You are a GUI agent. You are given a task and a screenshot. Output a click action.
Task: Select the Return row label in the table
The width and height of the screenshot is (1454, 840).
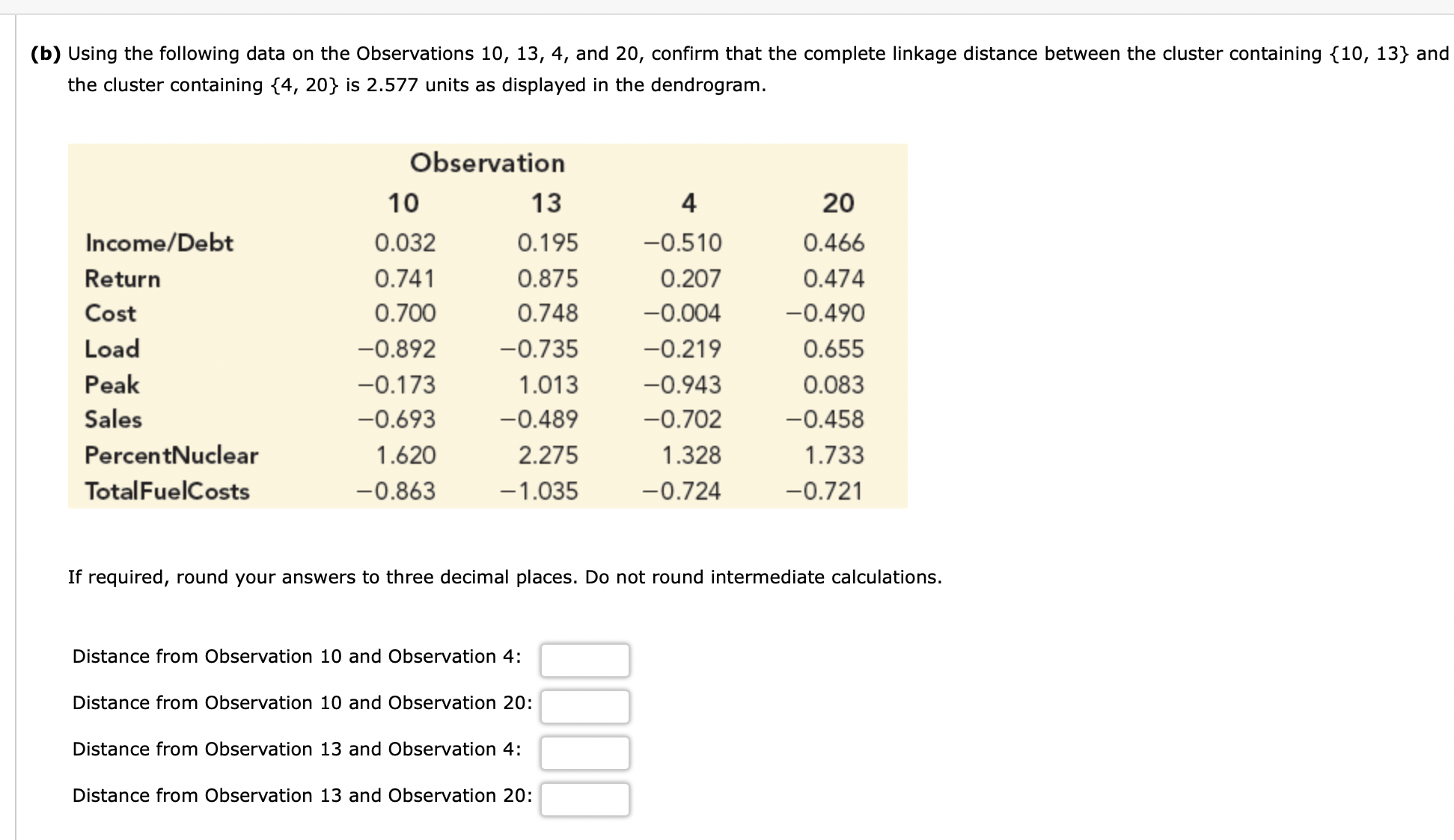point(122,278)
